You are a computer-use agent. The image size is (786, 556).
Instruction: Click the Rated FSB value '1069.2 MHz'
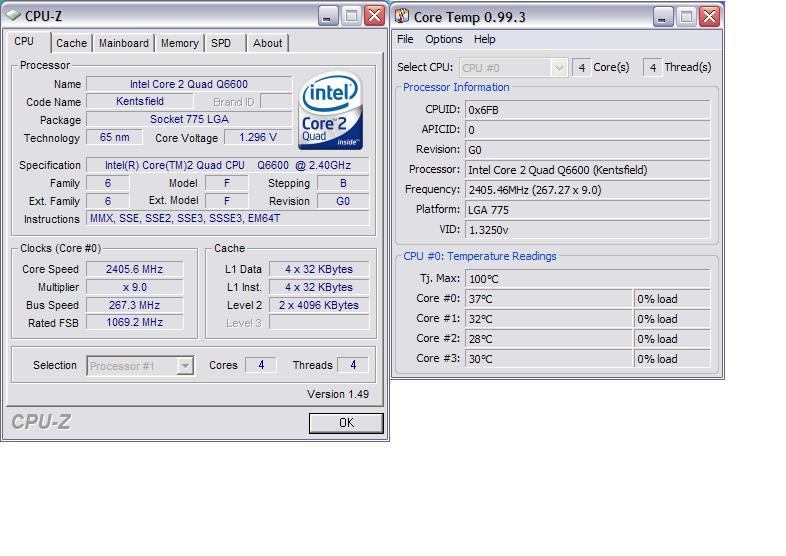[134, 322]
